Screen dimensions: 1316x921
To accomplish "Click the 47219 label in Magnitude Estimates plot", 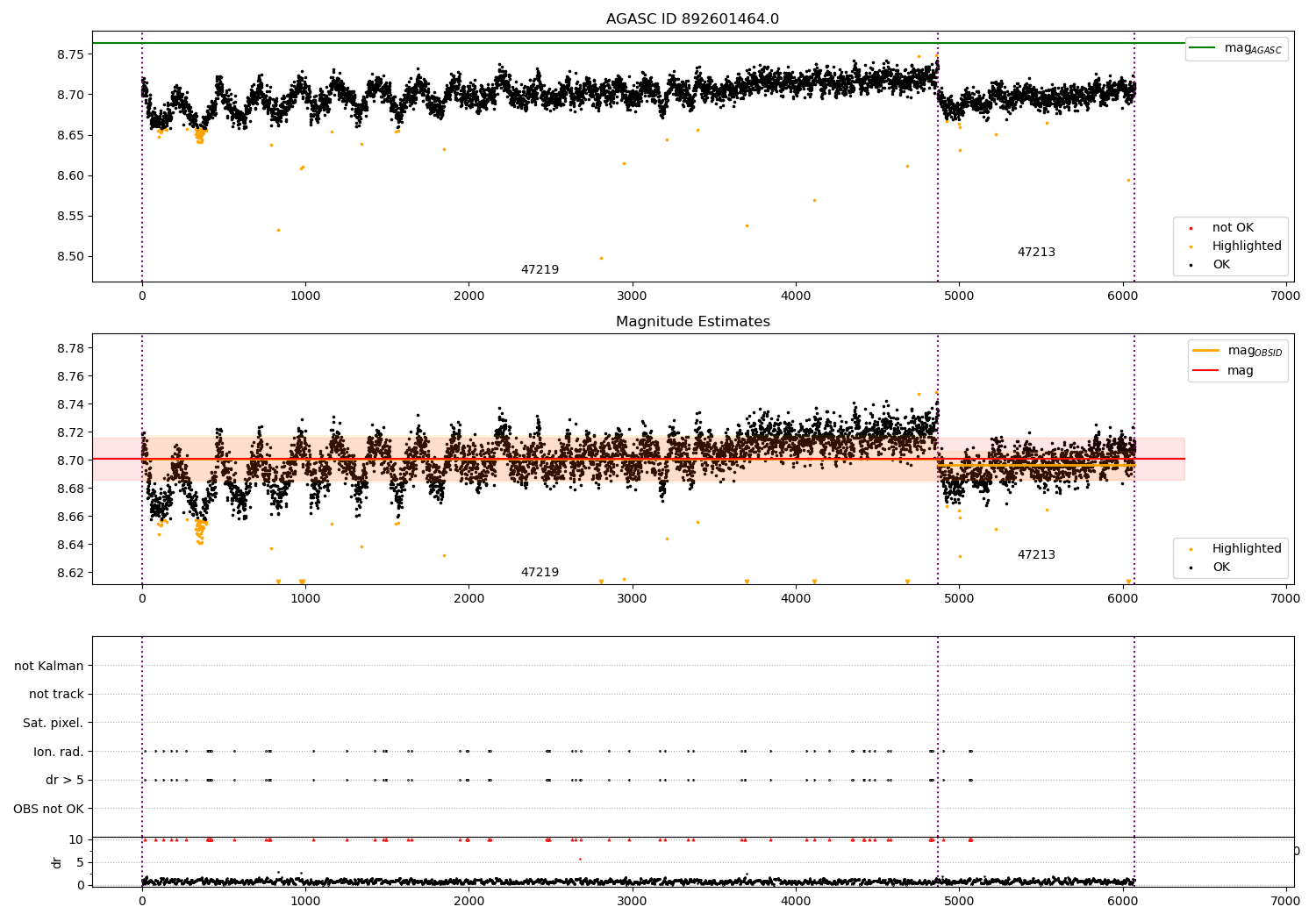I will click(540, 573).
